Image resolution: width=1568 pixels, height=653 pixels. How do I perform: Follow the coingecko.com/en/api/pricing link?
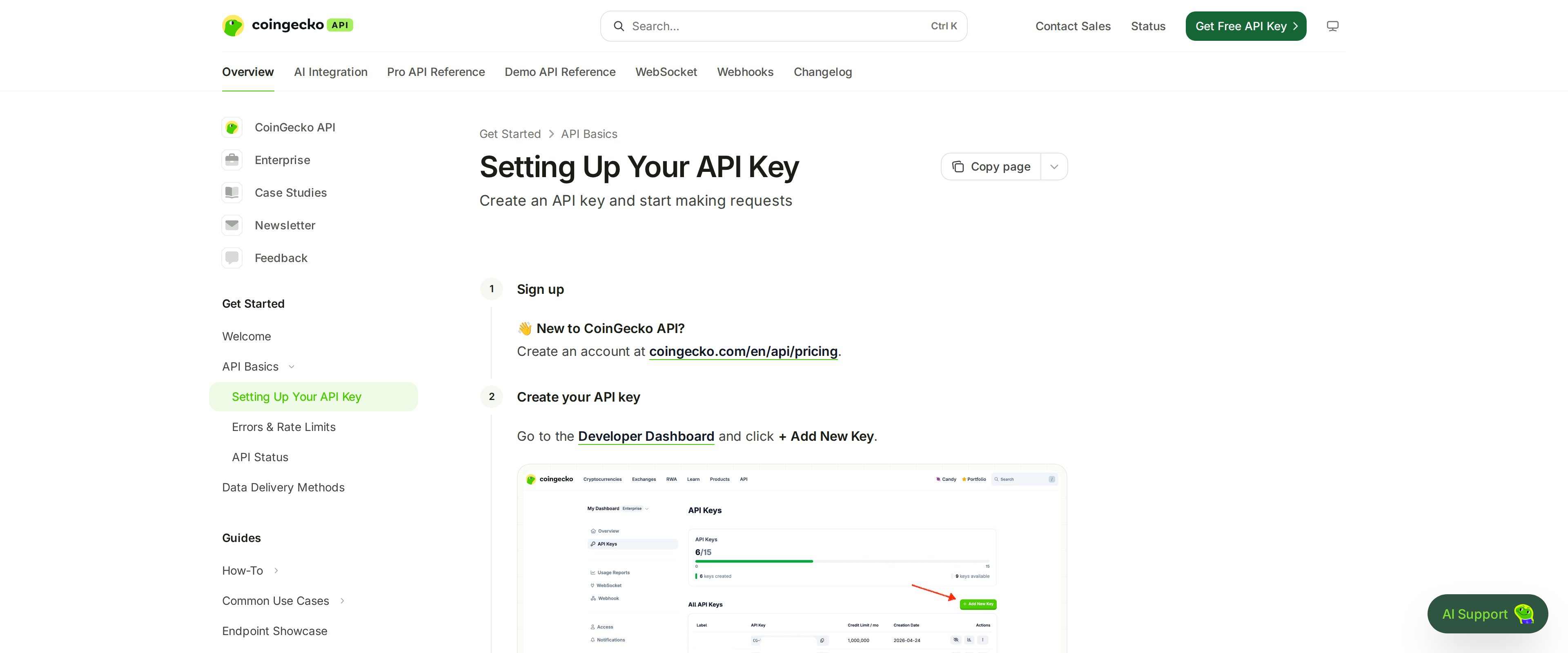(x=743, y=351)
